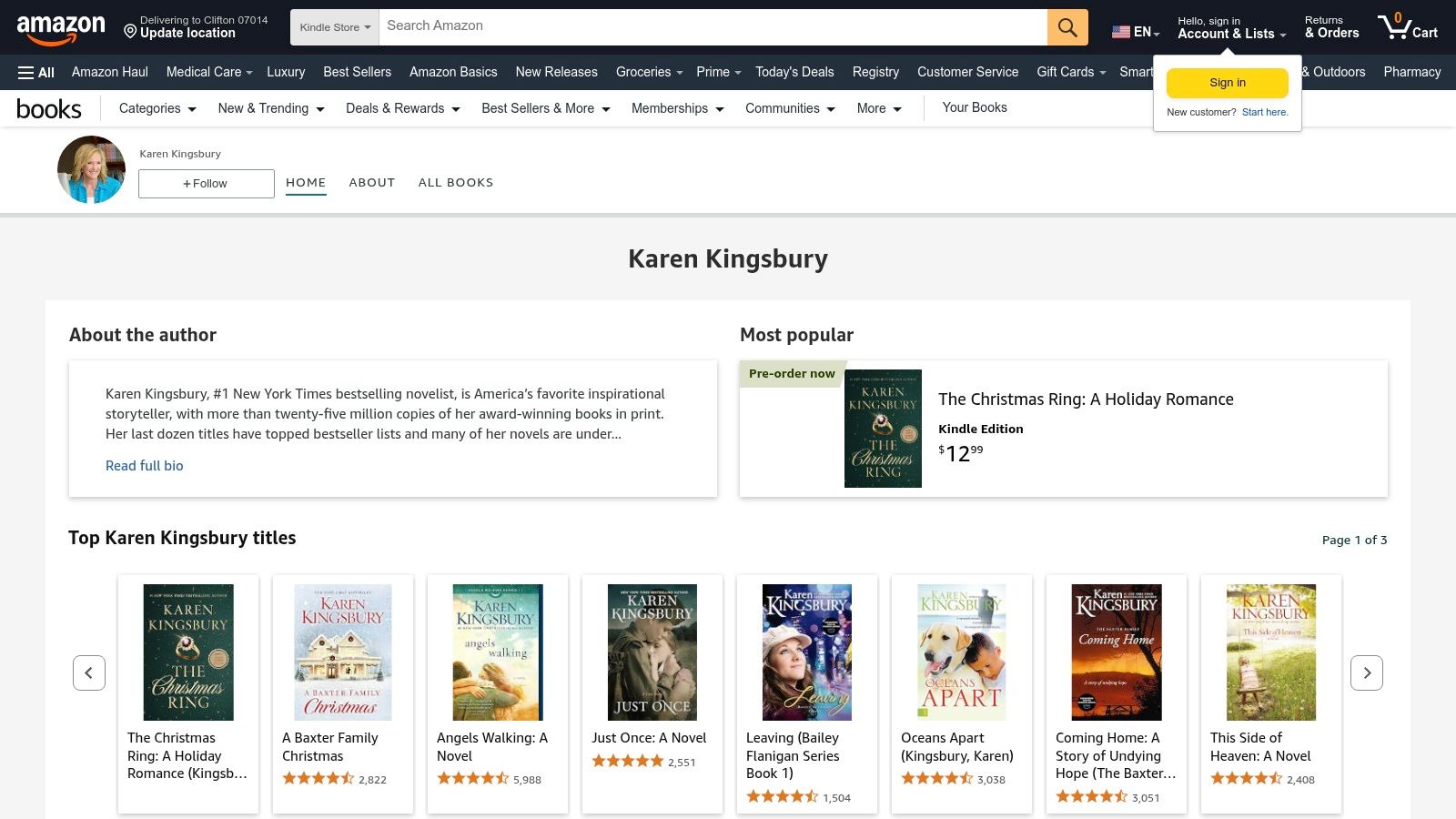Click Update location pin

tap(130, 32)
